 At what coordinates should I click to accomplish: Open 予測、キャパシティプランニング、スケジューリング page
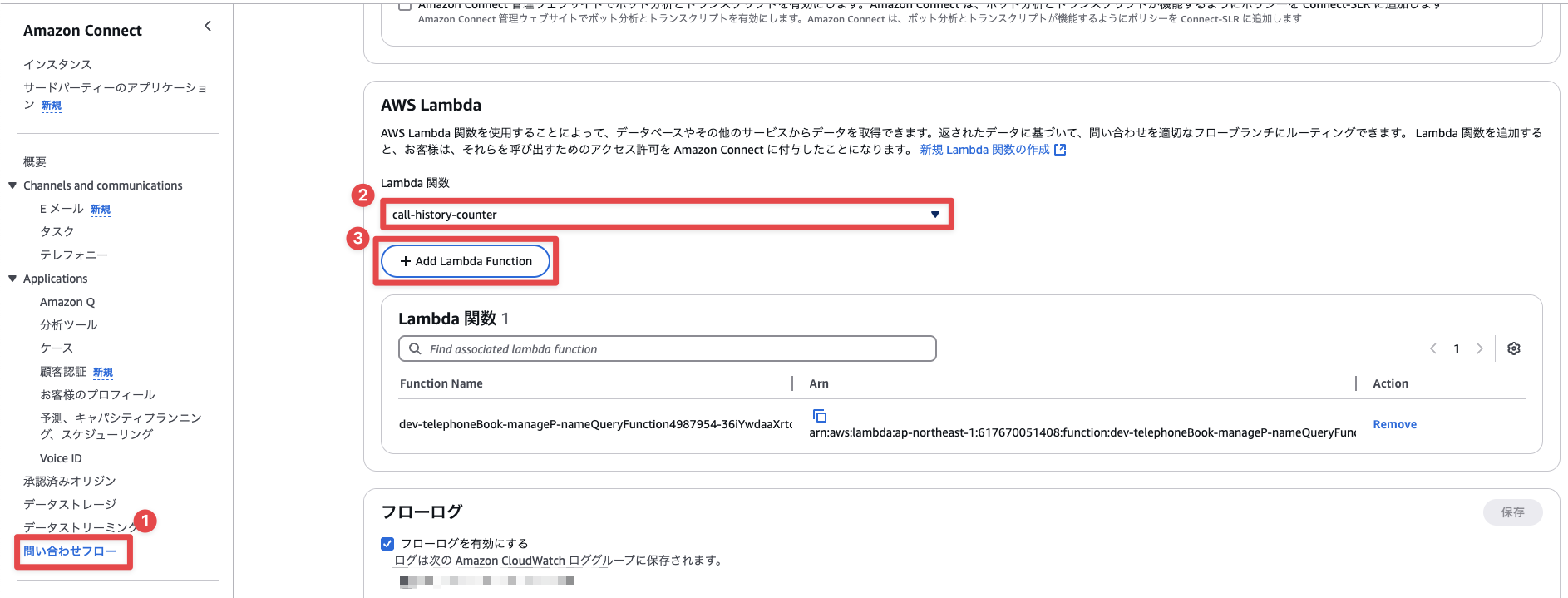pos(121,426)
